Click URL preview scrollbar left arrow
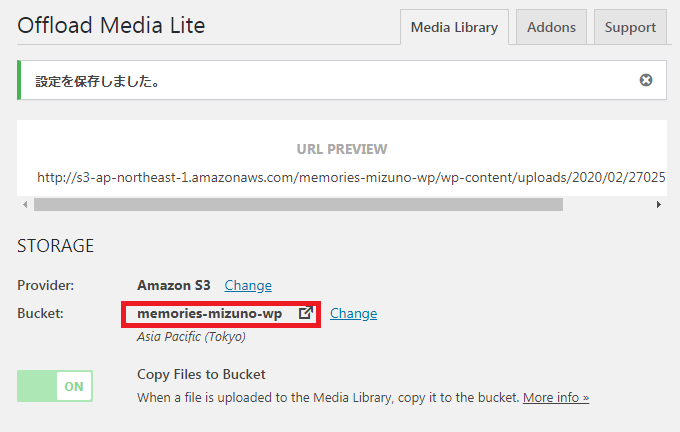 point(25,204)
